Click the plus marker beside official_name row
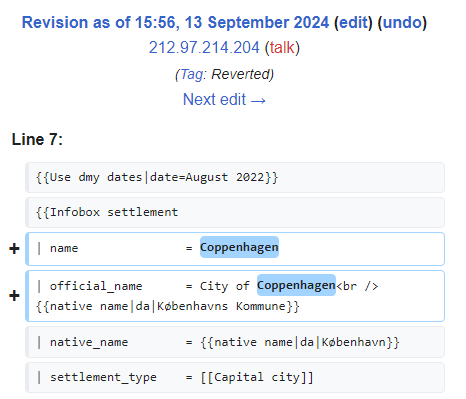 click(x=14, y=296)
